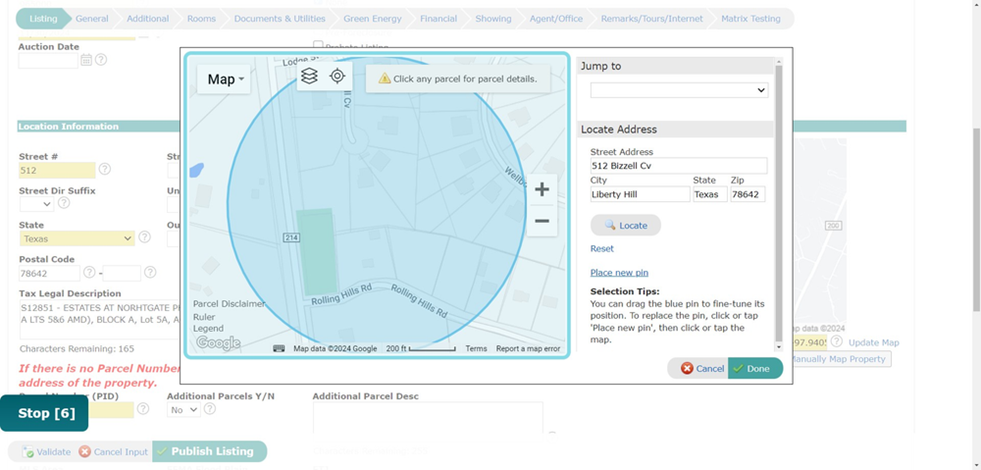Click the City field with Liberty Hill
The width and height of the screenshot is (981, 470).
click(x=640, y=194)
